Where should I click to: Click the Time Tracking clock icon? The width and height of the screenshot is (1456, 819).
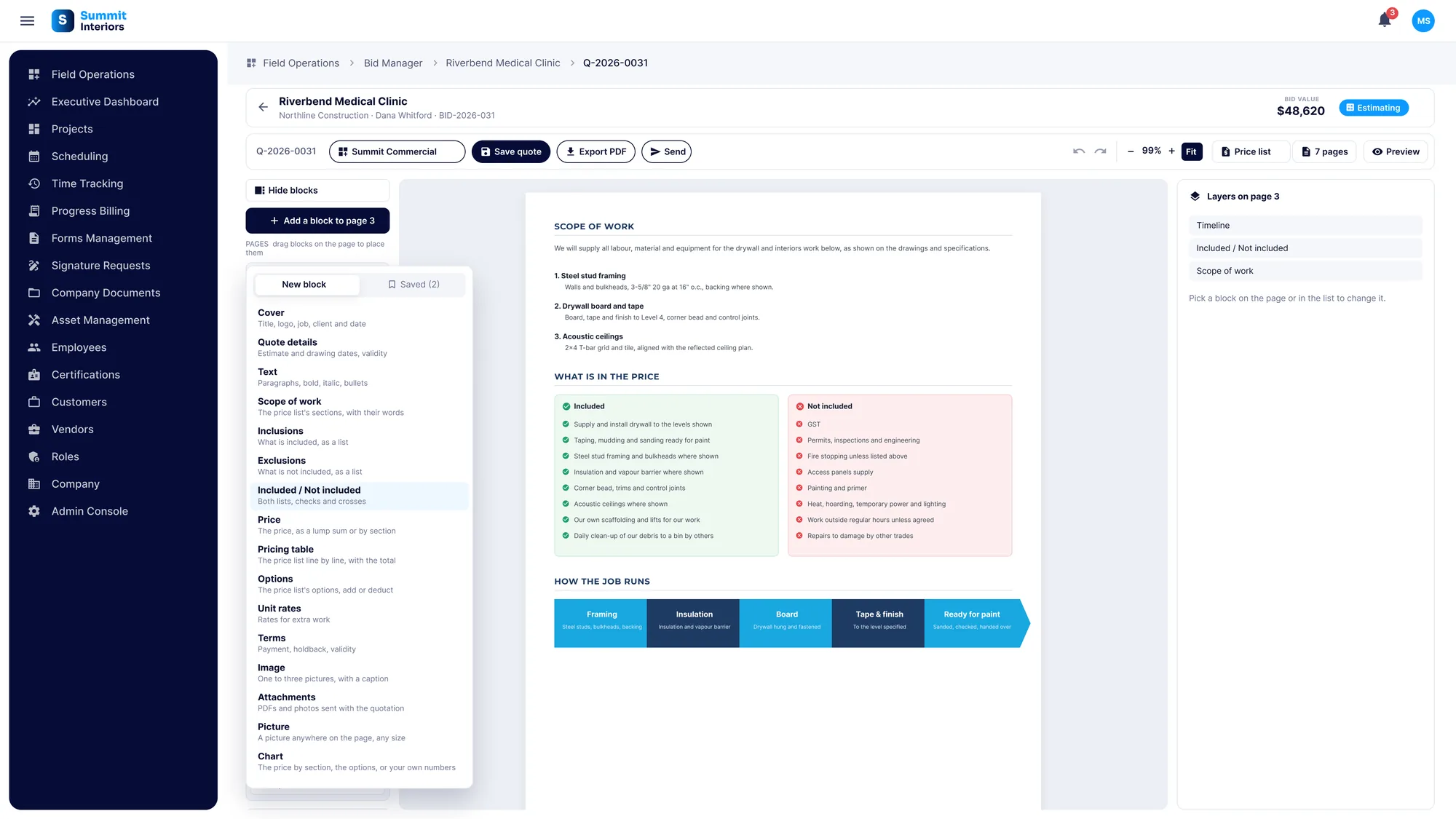pos(34,183)
